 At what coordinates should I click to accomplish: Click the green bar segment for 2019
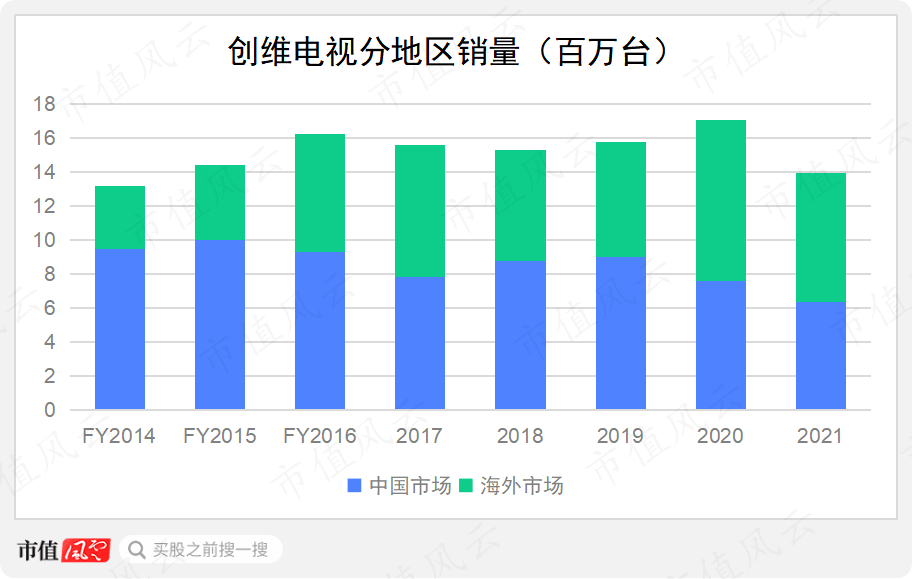click(x=620, y=199)
